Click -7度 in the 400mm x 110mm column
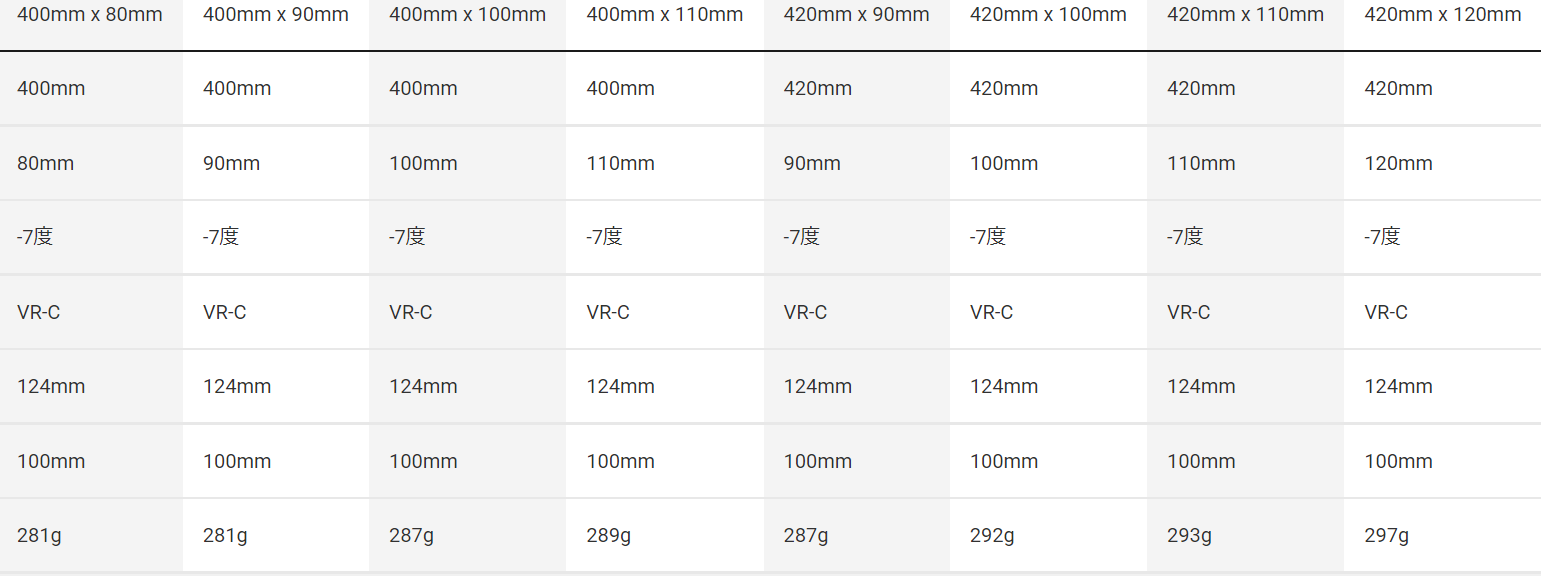The width and height of the screenshot is (1544, 576). tap(604, 237)
